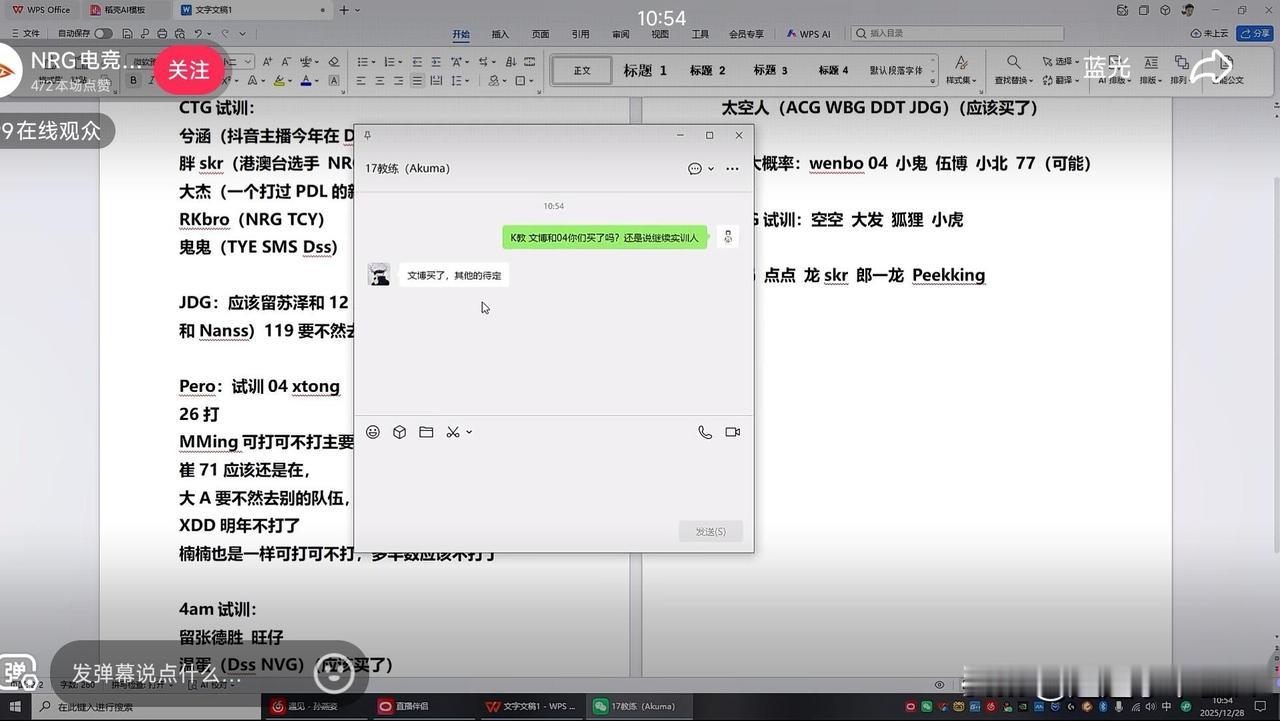Click the Undo arrow in quick access toolbar

[x=200, y=34]
